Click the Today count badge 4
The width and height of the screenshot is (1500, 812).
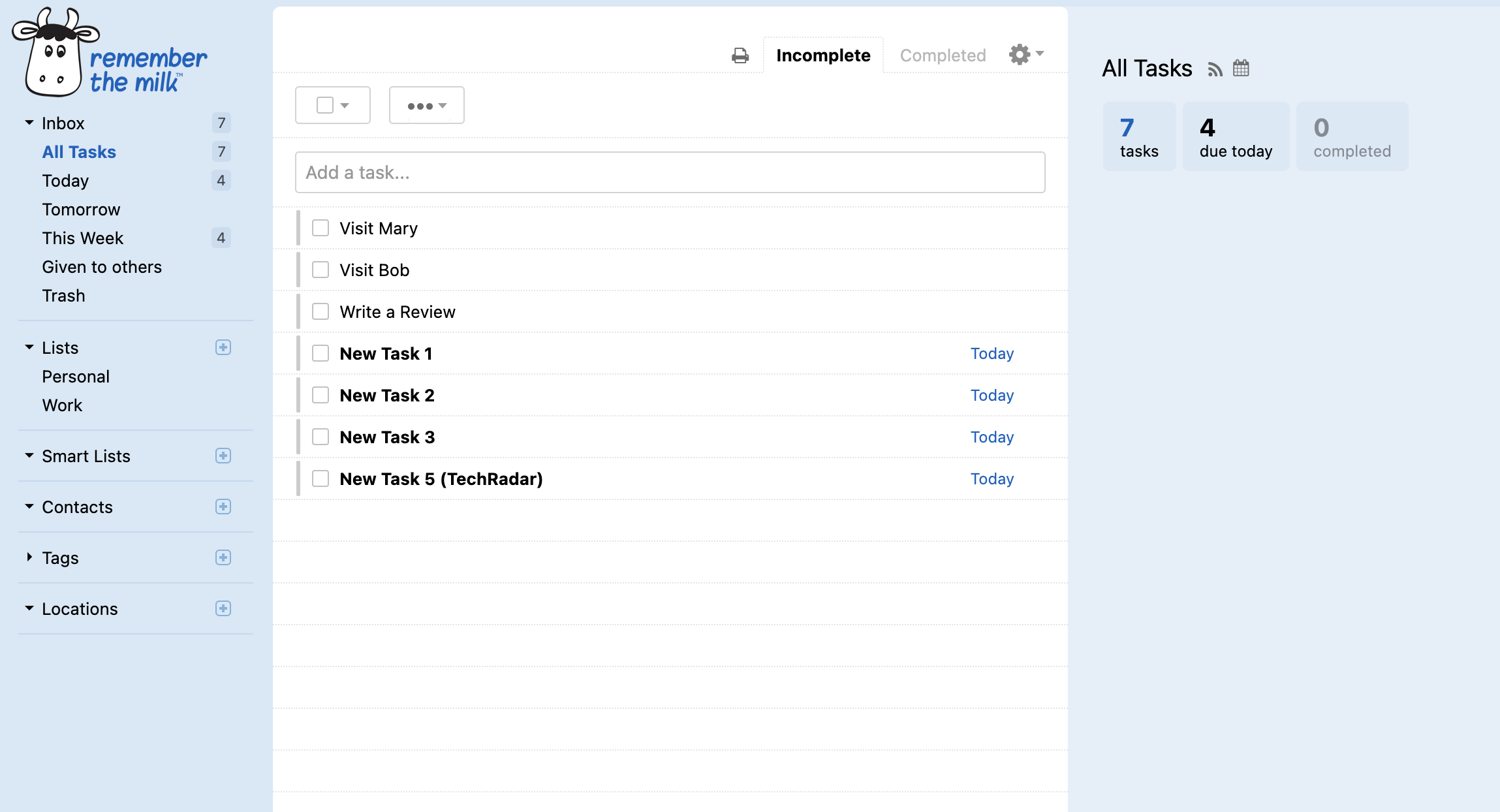221,180
